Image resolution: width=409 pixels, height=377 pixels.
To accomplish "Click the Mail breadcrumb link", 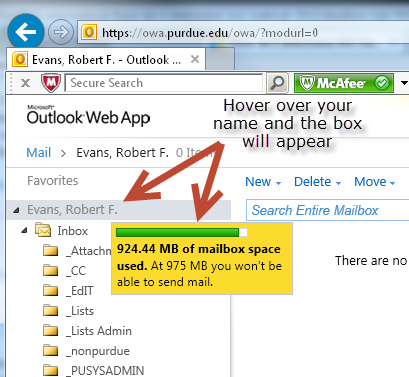I will pos(39,153).
